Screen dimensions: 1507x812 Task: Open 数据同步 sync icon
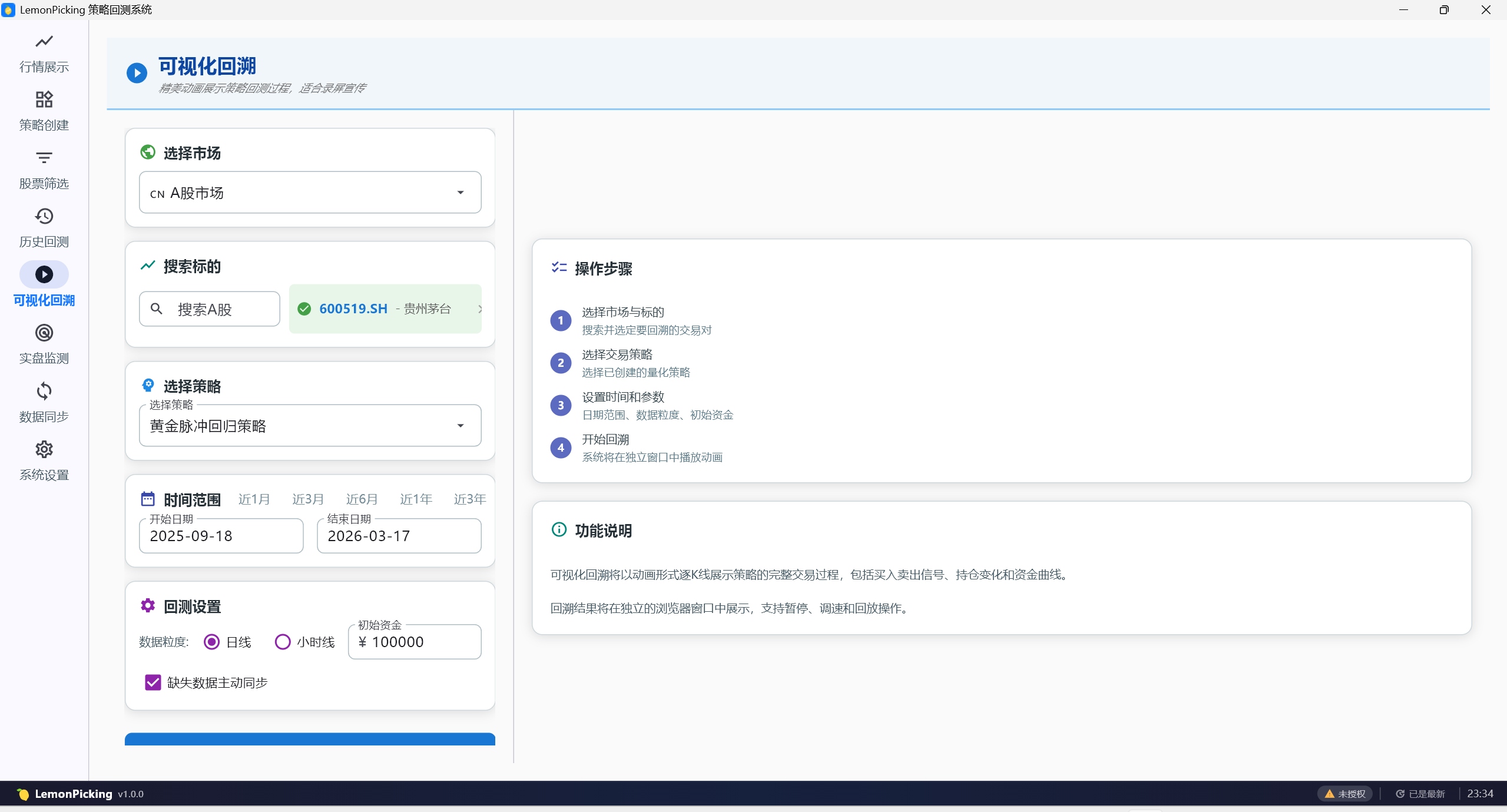click(x=44, y=391)
